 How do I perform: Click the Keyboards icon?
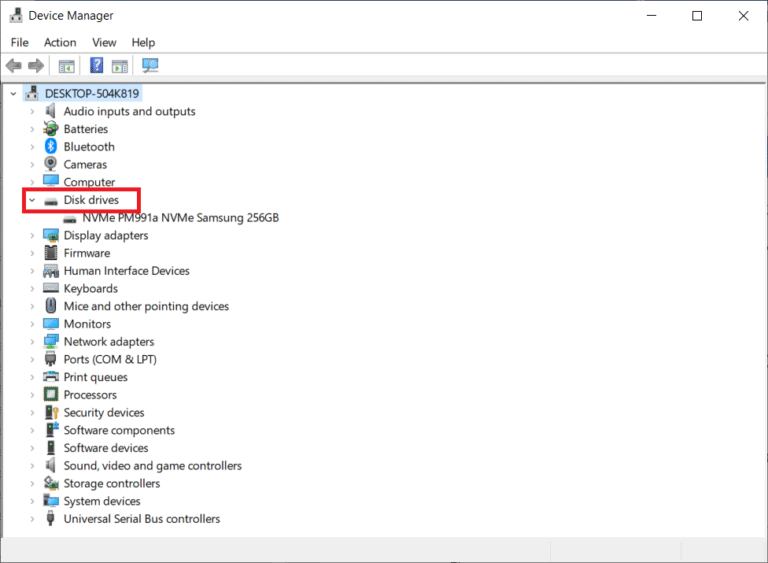pos(50,288)
